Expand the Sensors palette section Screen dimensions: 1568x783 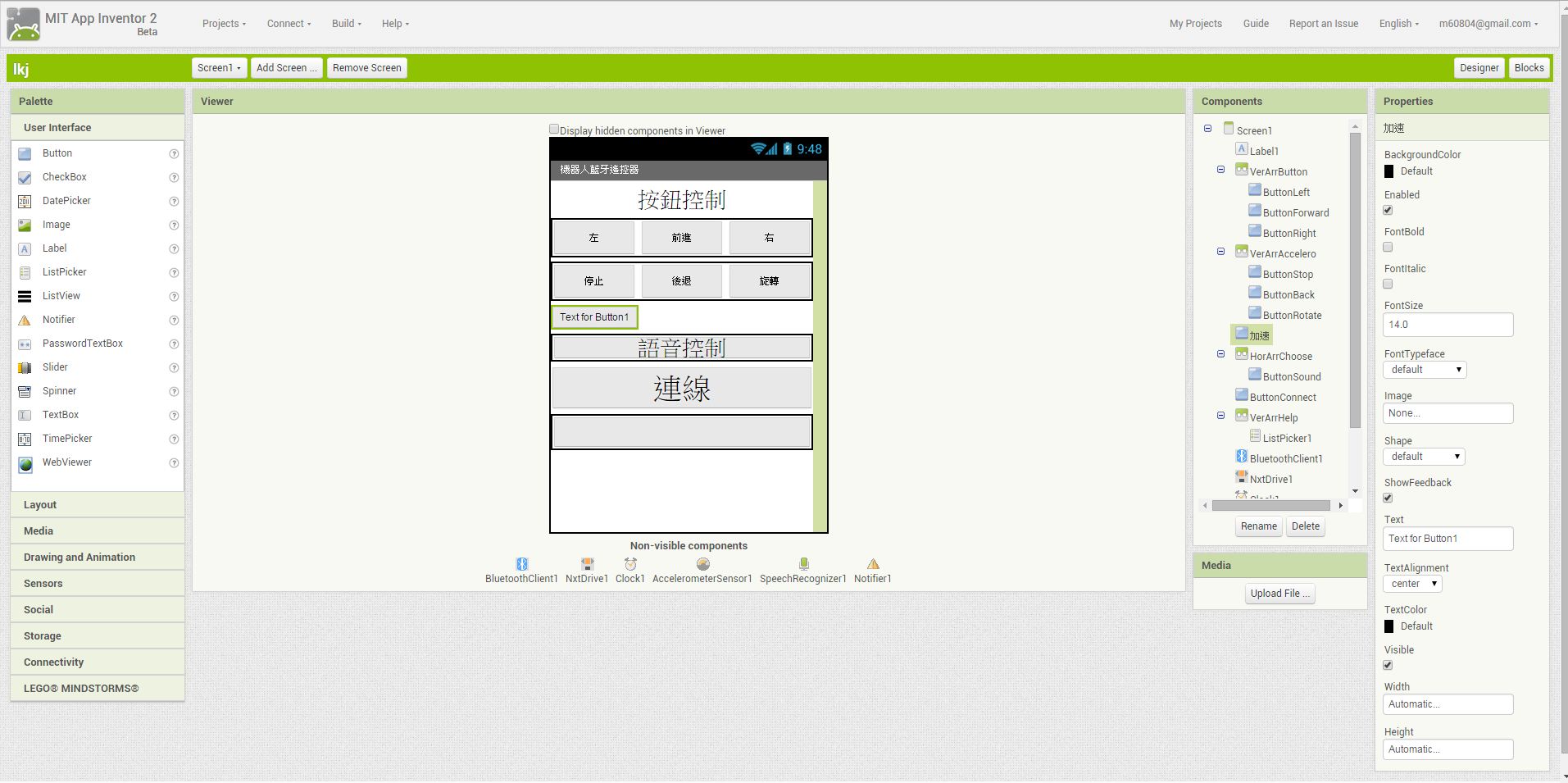[98, 584]
